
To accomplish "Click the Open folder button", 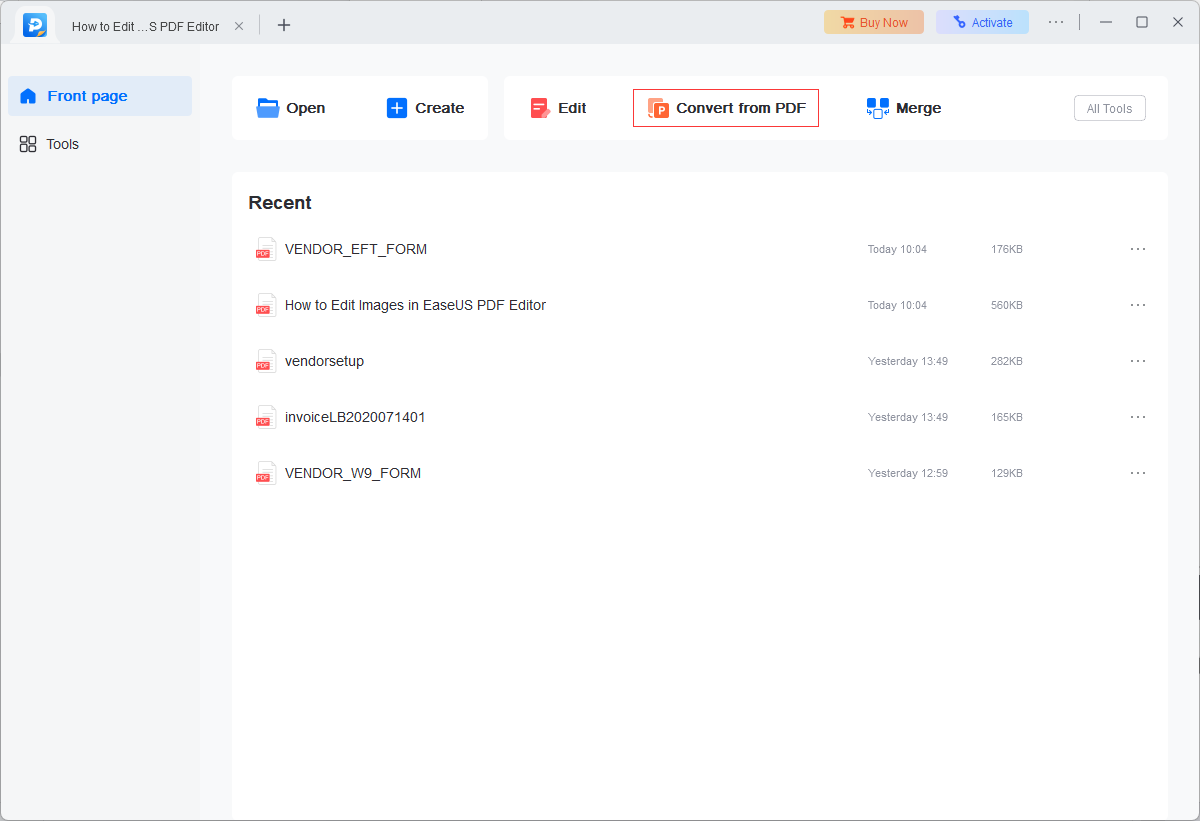I will pos(291,108).
